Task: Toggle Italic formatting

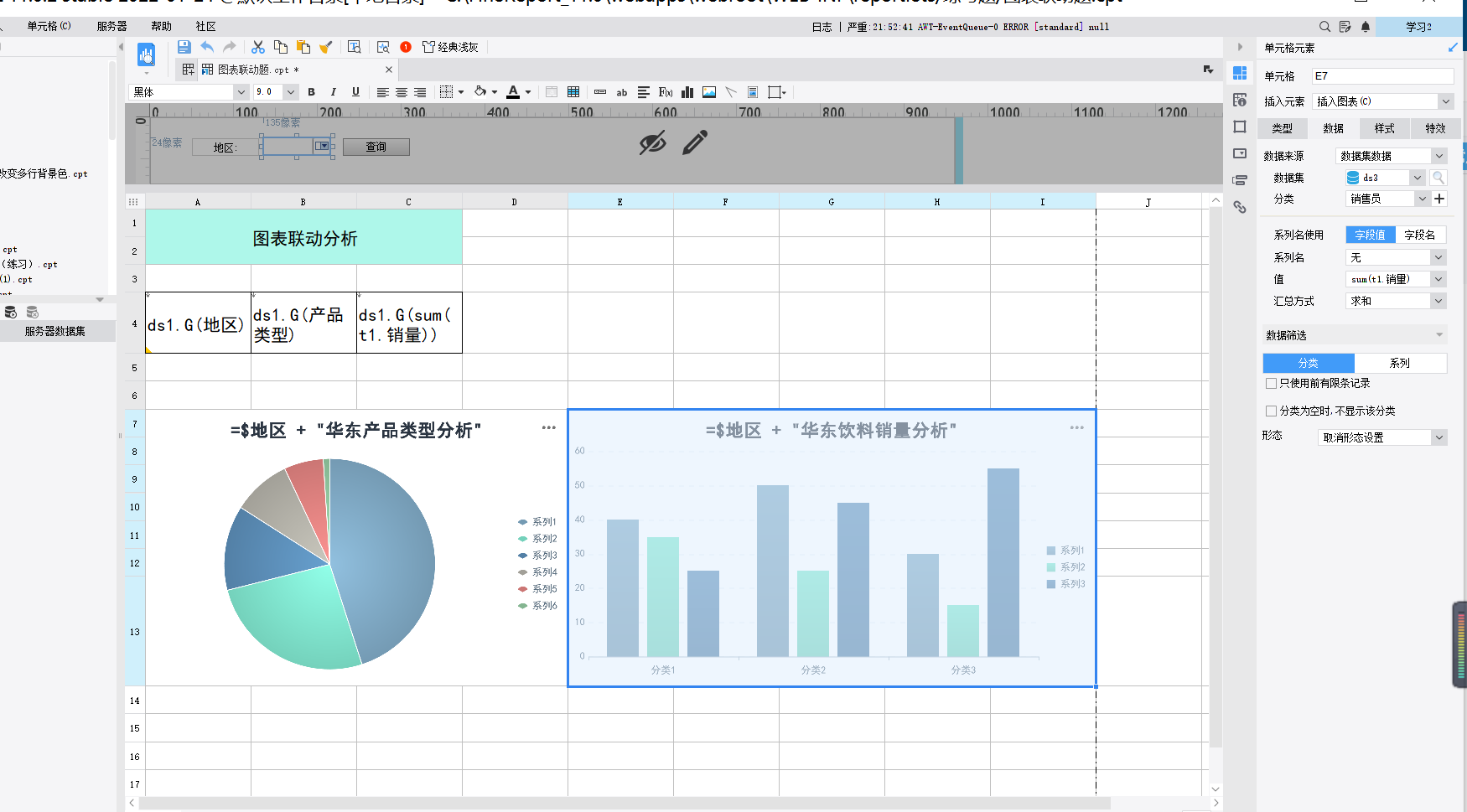Action: (x=334, y=92)
